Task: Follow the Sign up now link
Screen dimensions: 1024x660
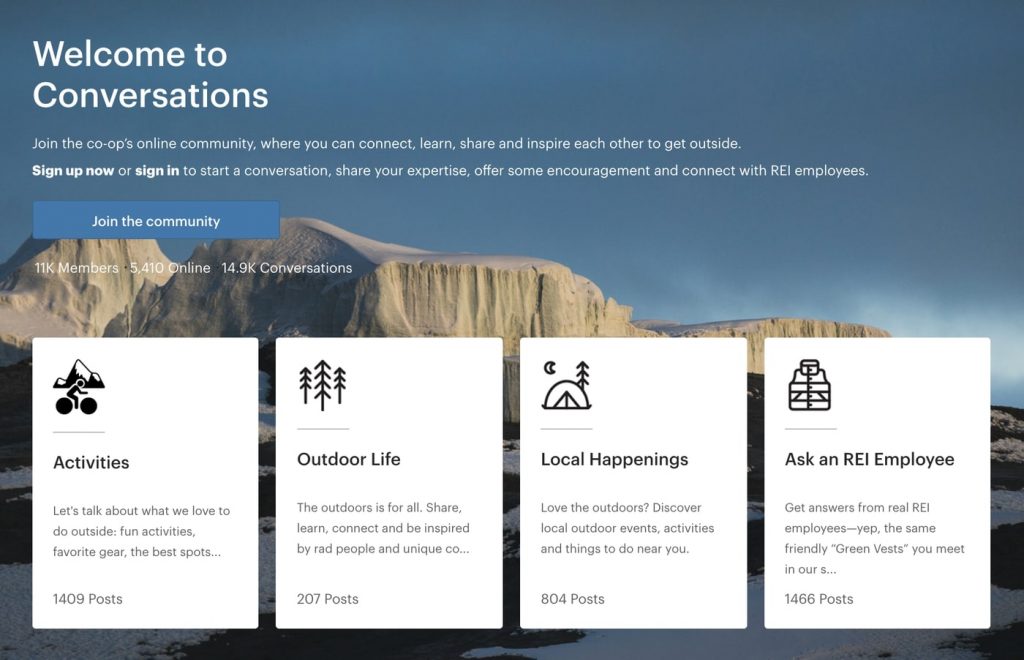Action: click(x=73, y=170)
